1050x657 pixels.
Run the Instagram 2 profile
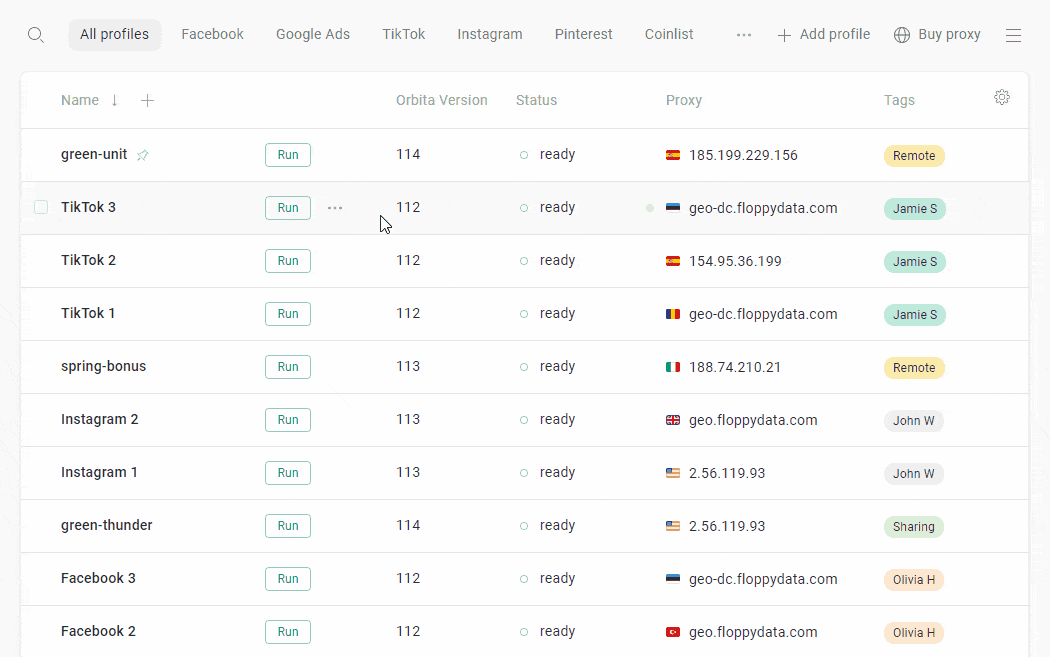[x=288, y=420]
